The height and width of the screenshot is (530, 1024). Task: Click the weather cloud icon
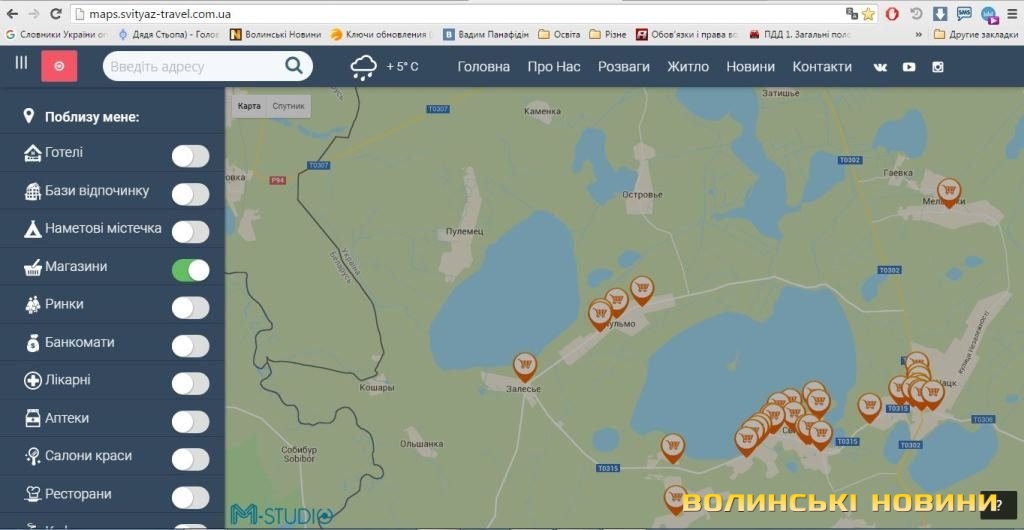coord(363,67)
